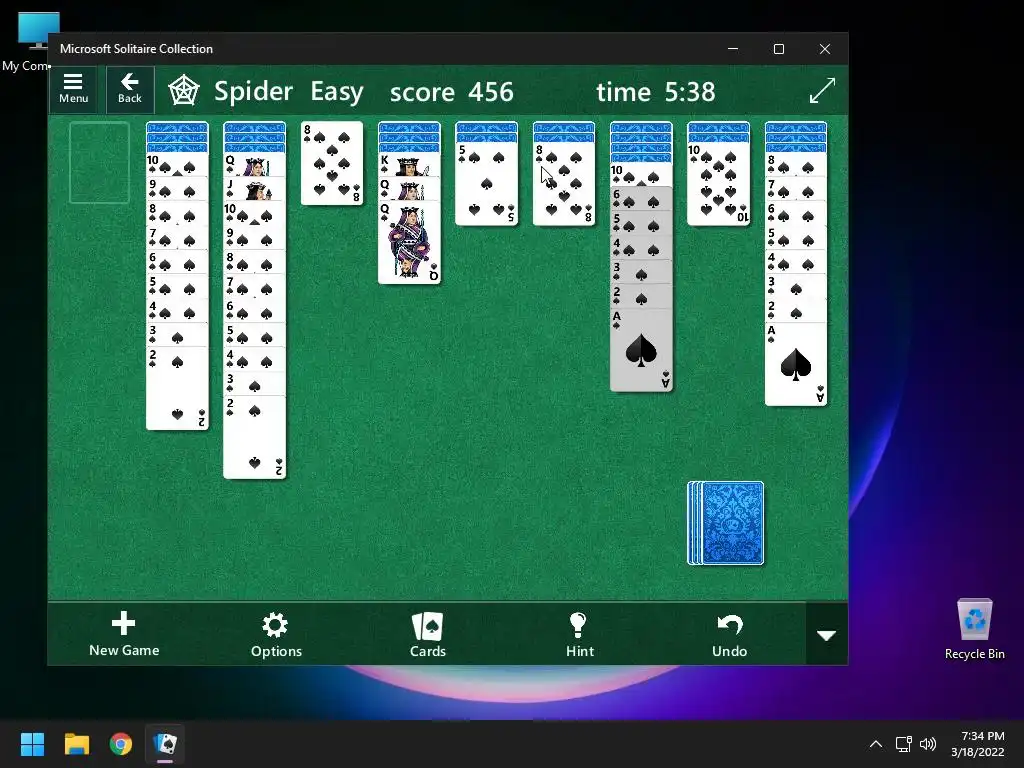1024x768 pixels.
Task: Minimize the Solitaire window
Action: click(733, 49)
